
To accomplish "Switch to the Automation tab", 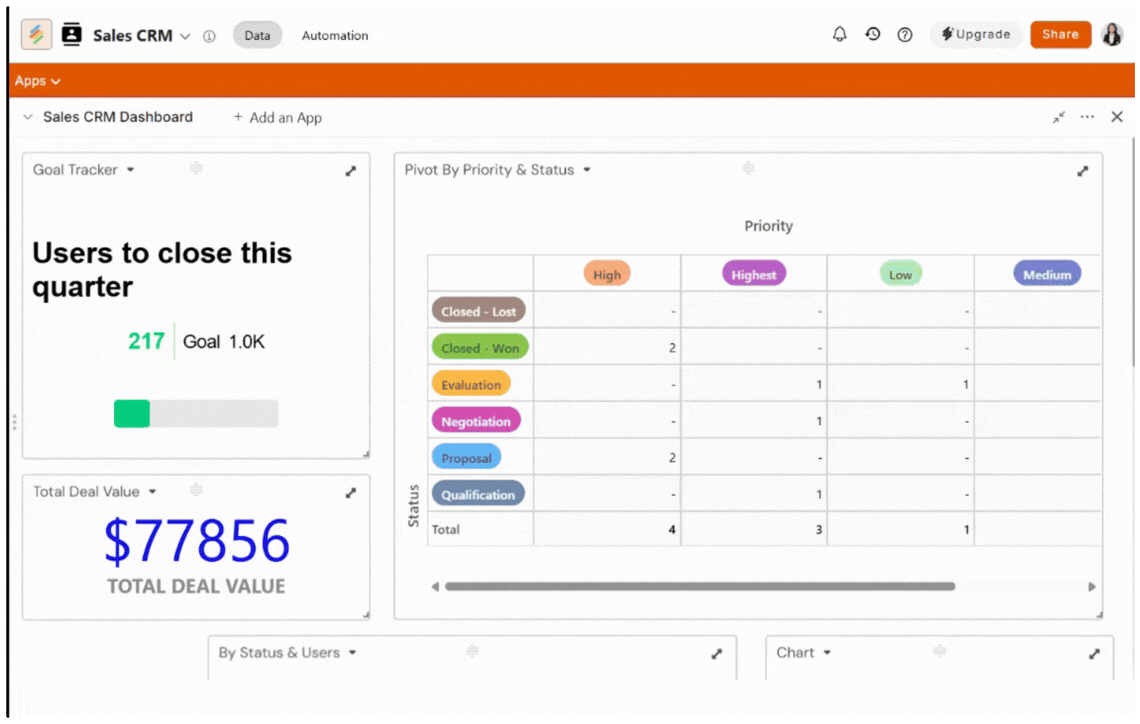I will click(335, 35).
